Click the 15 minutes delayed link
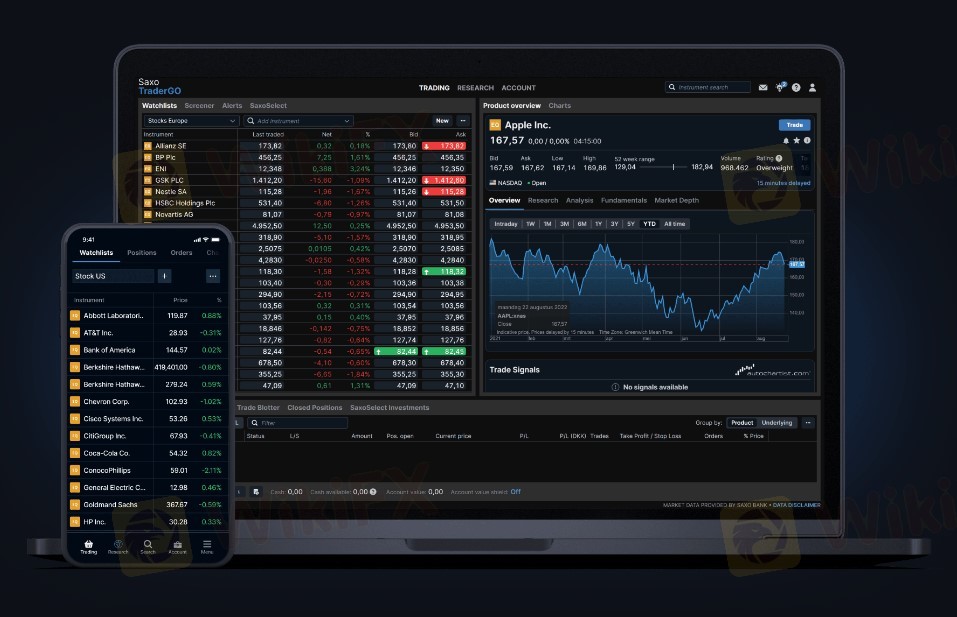 tap(784, 183)
